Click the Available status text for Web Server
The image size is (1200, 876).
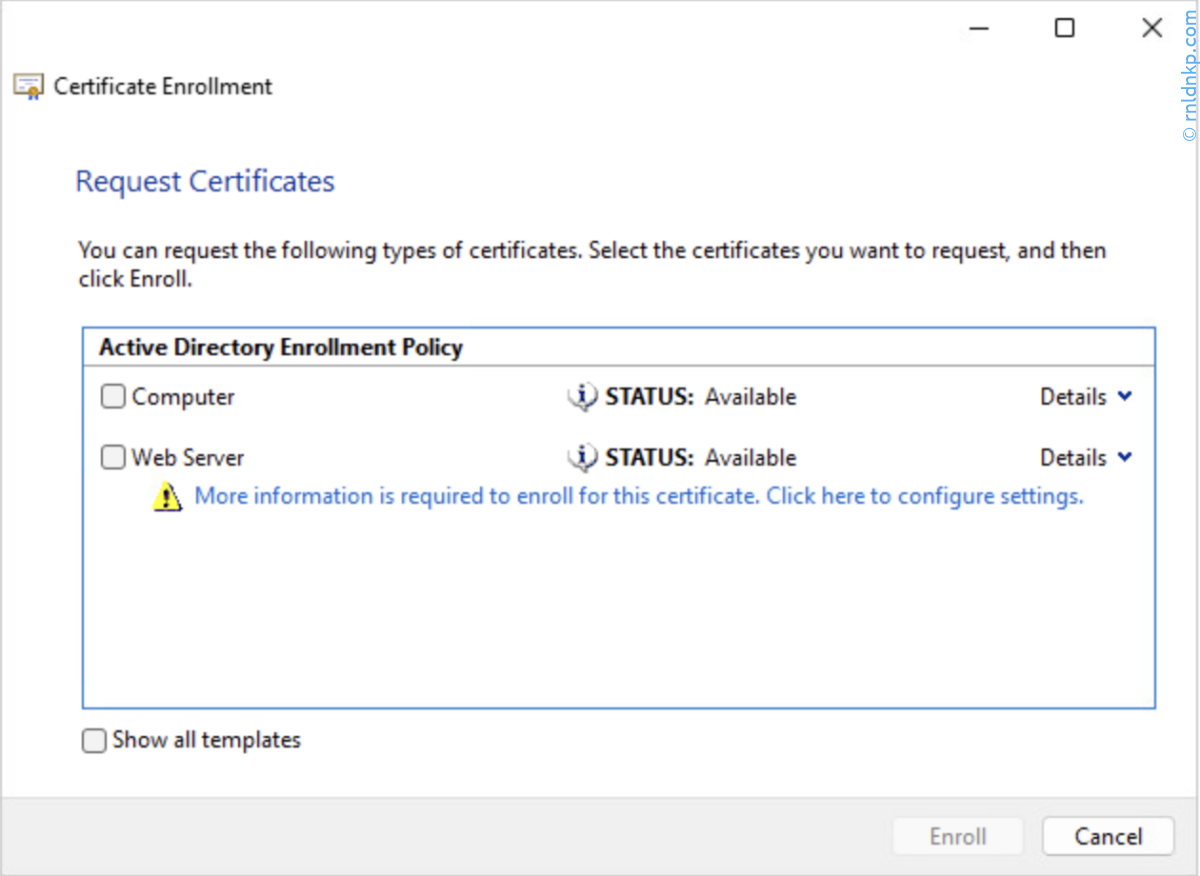click(750, 458)
